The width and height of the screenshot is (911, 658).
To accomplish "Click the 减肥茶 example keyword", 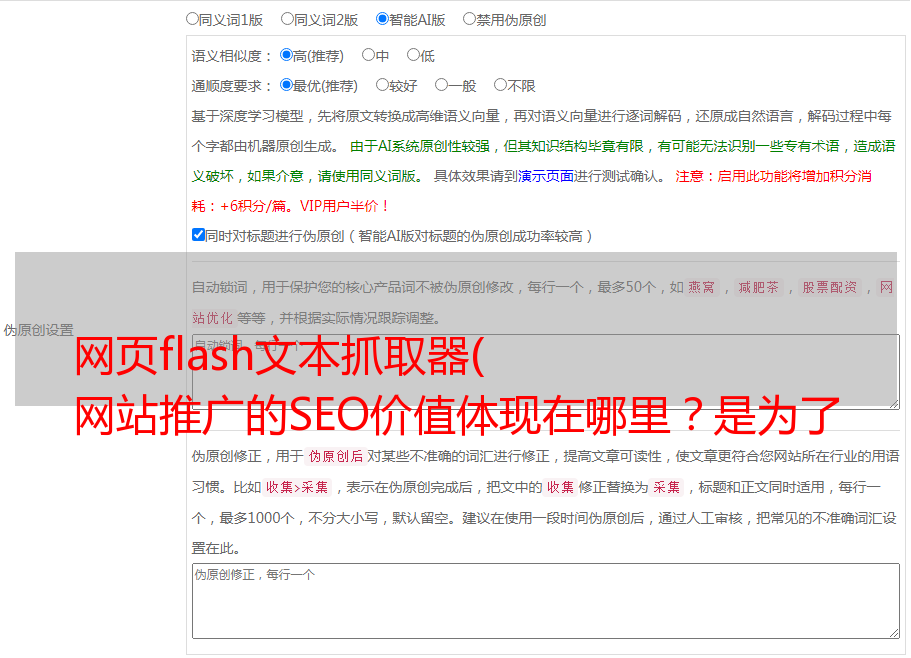I will coord(758,287).
